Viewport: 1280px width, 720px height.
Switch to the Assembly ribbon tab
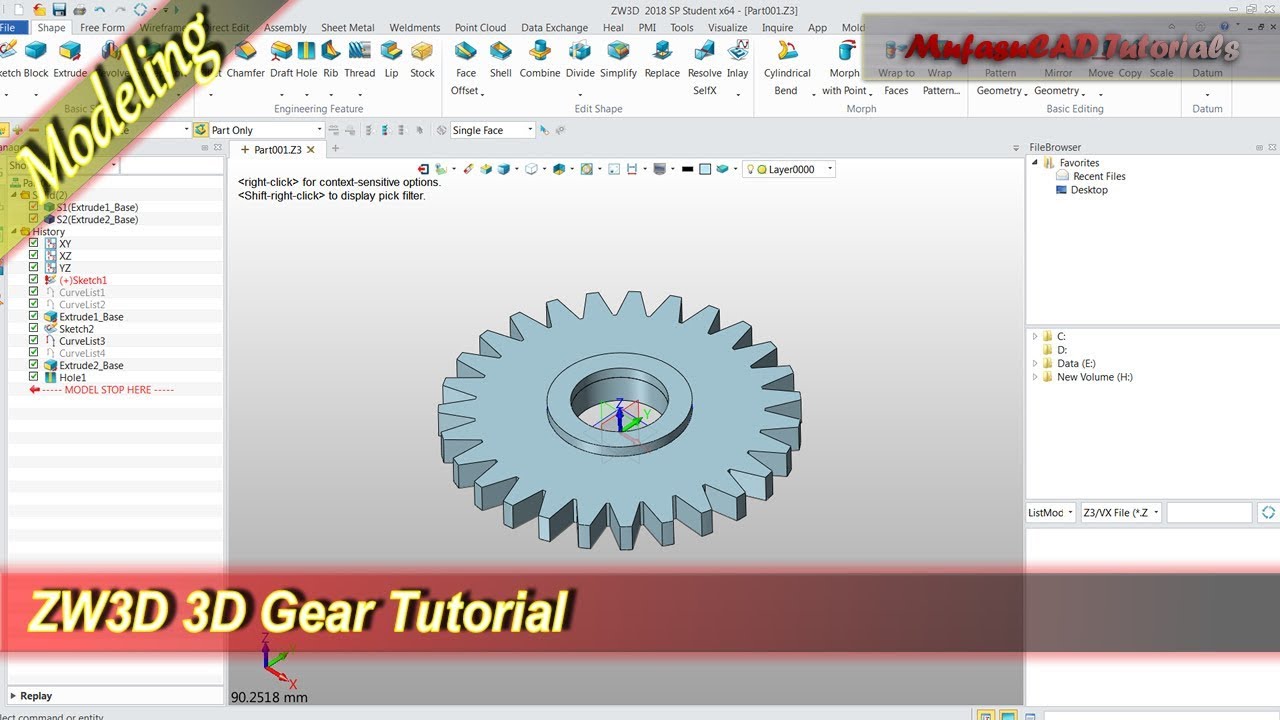[285, 28]
